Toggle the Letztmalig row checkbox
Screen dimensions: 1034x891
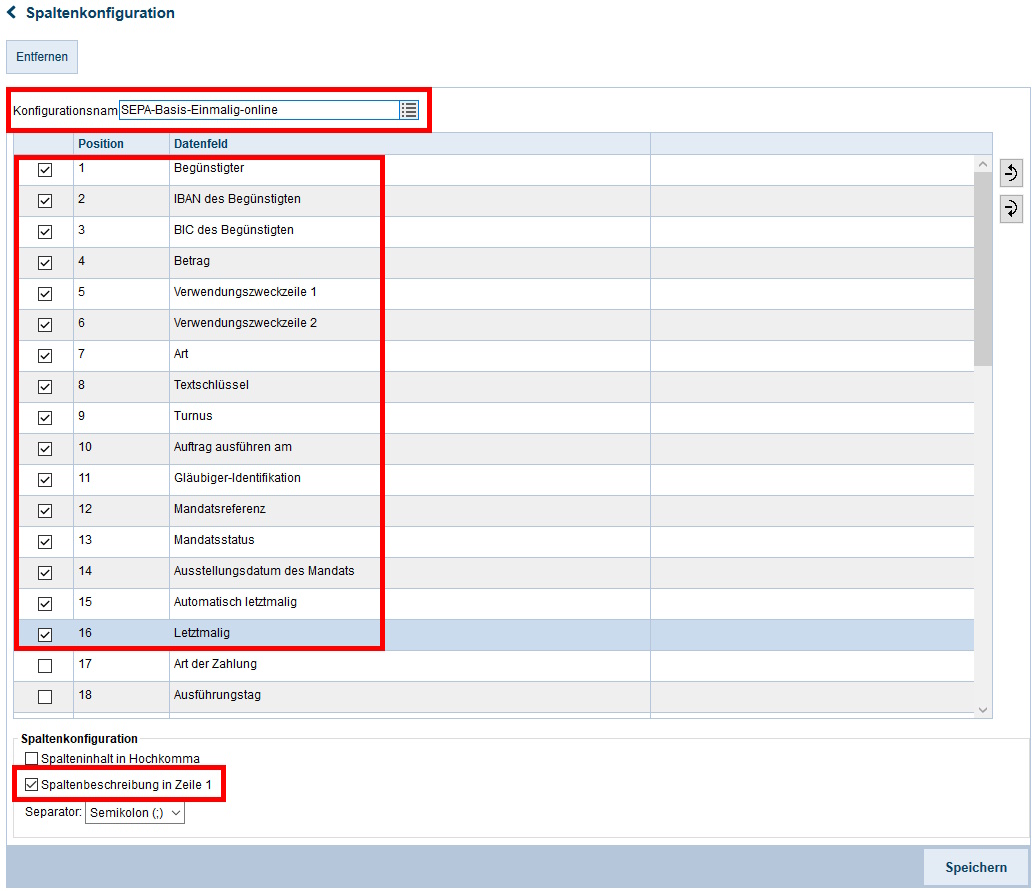click(45, 635)
